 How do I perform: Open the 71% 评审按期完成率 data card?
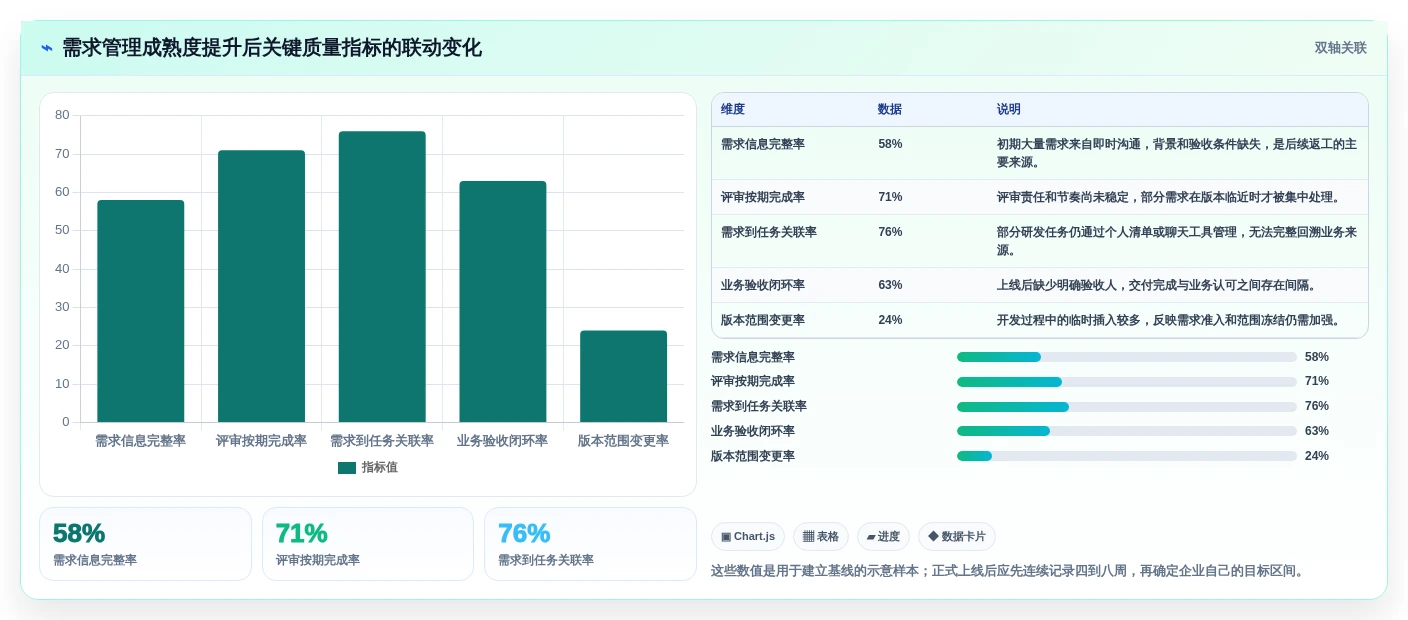[368, 544]
